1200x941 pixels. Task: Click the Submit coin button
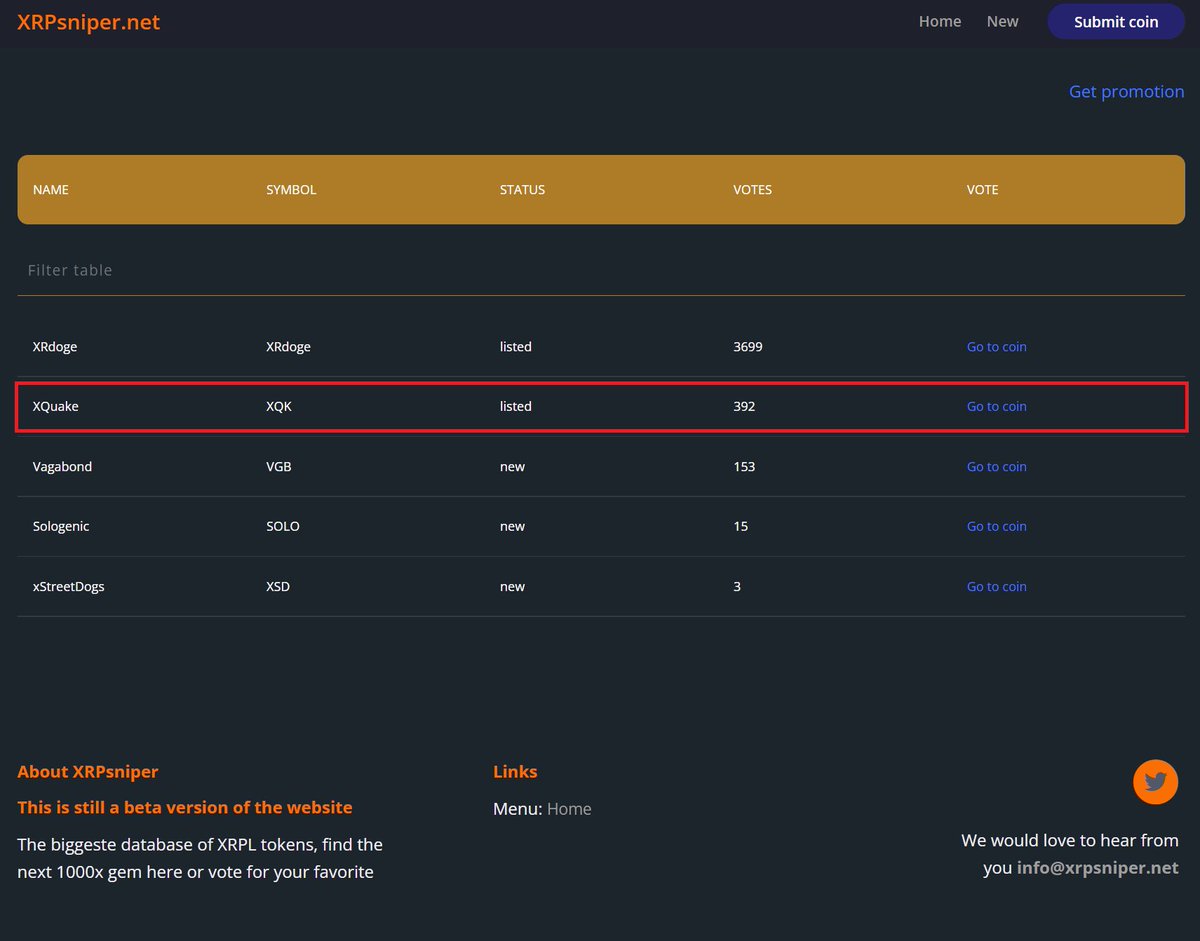(1116, 21)
